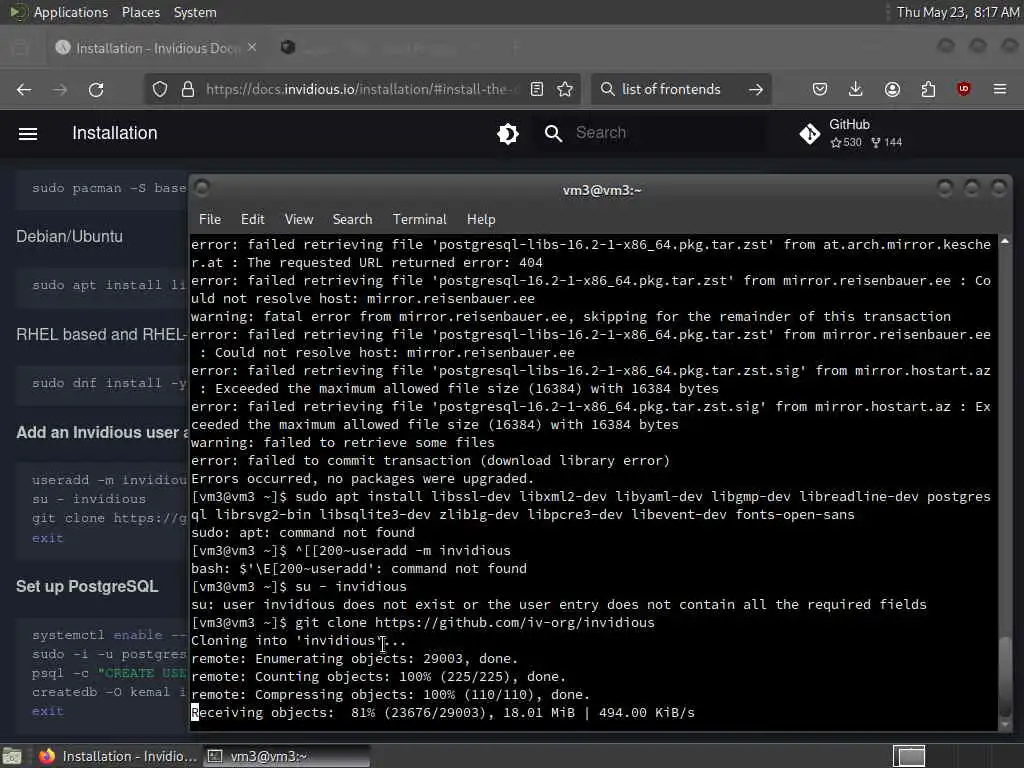This screenshot has height=768, width=1024.
Task: Click the 'Set up PostgreSQL' heading
Action: click(x=87, y=586)
